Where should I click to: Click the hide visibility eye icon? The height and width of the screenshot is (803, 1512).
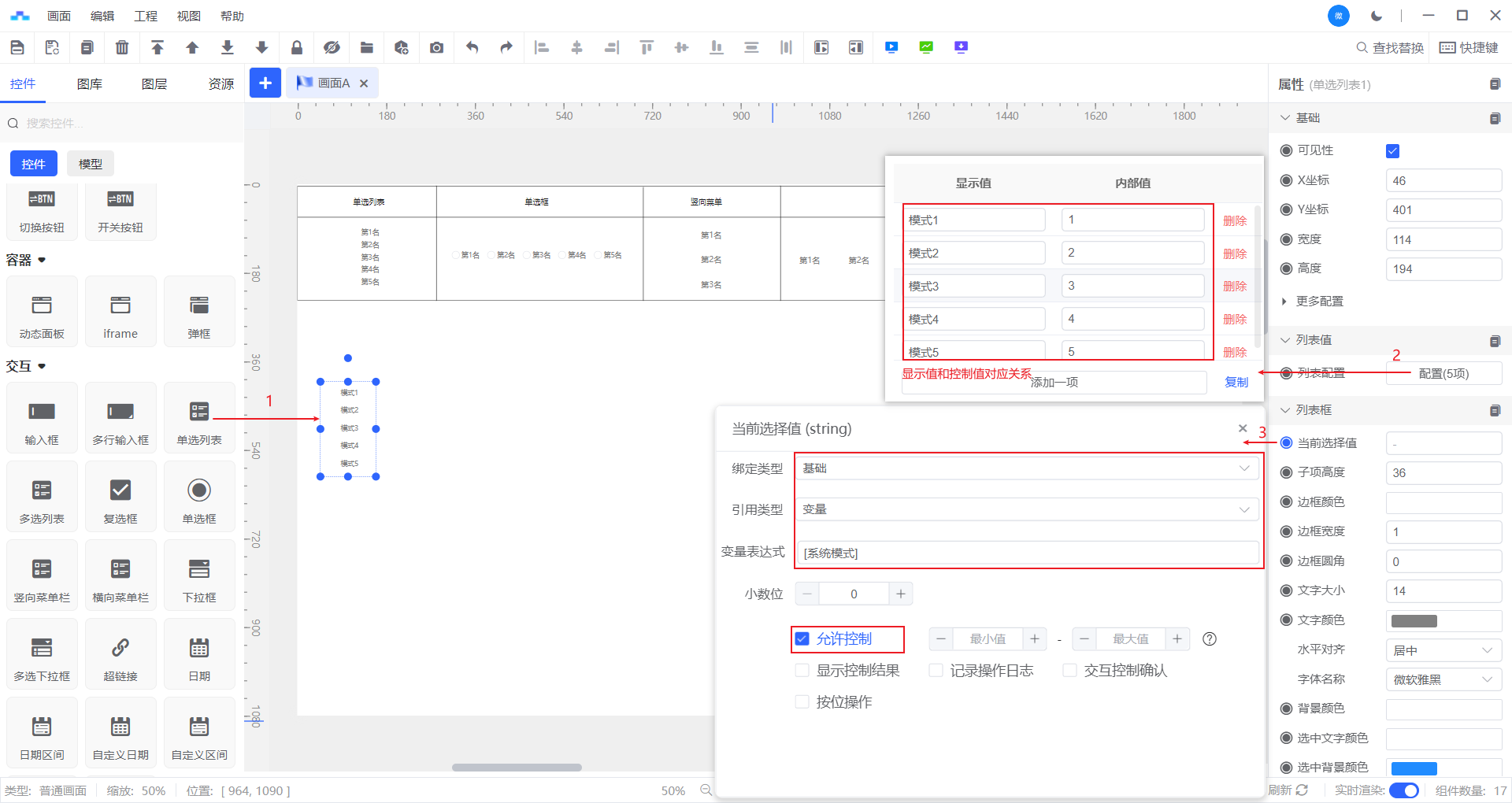[332, 48]
